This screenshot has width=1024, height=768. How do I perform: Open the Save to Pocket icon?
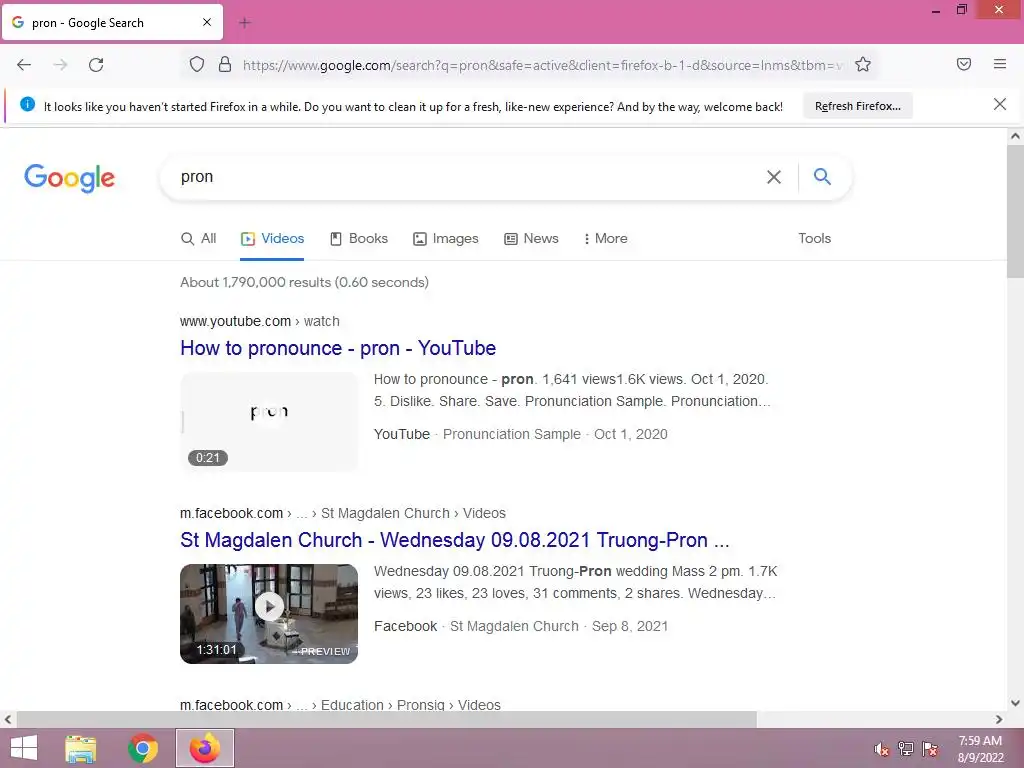click(x=964, y=64)
